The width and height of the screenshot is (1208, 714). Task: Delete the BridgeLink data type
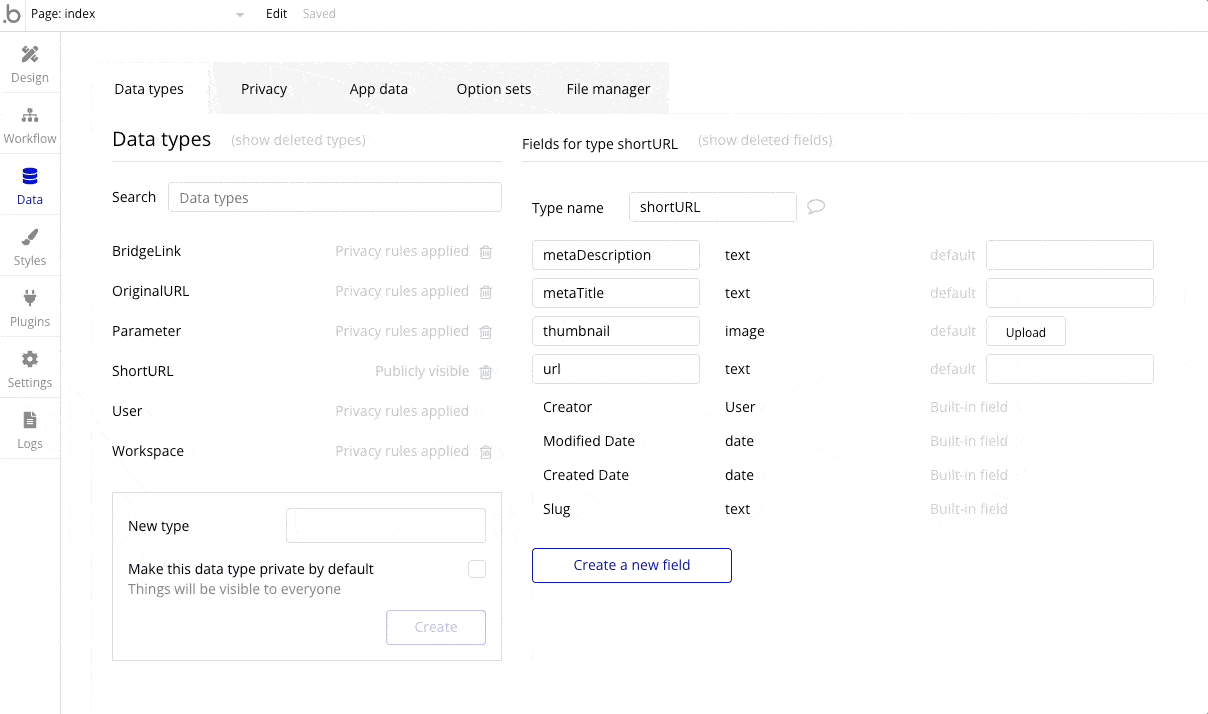coord(486,252)
